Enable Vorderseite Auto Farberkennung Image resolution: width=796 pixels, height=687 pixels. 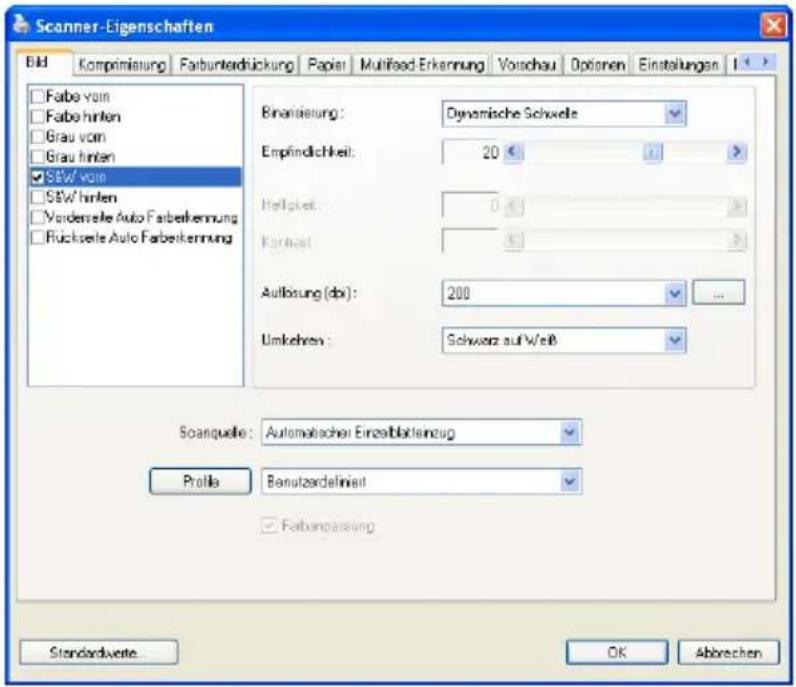38,217
